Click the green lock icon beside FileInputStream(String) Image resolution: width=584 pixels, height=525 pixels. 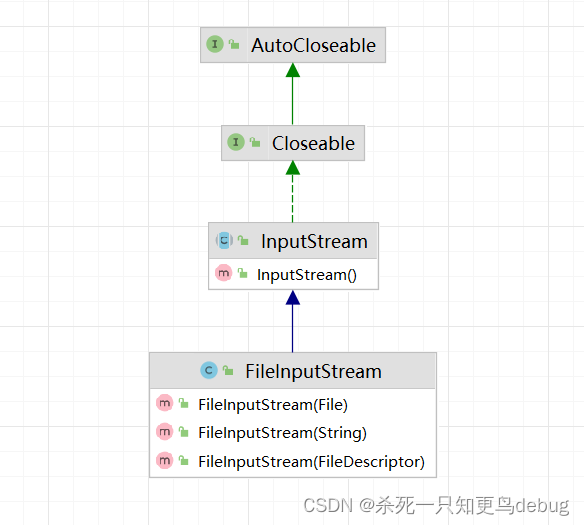(x=184, y=432)
